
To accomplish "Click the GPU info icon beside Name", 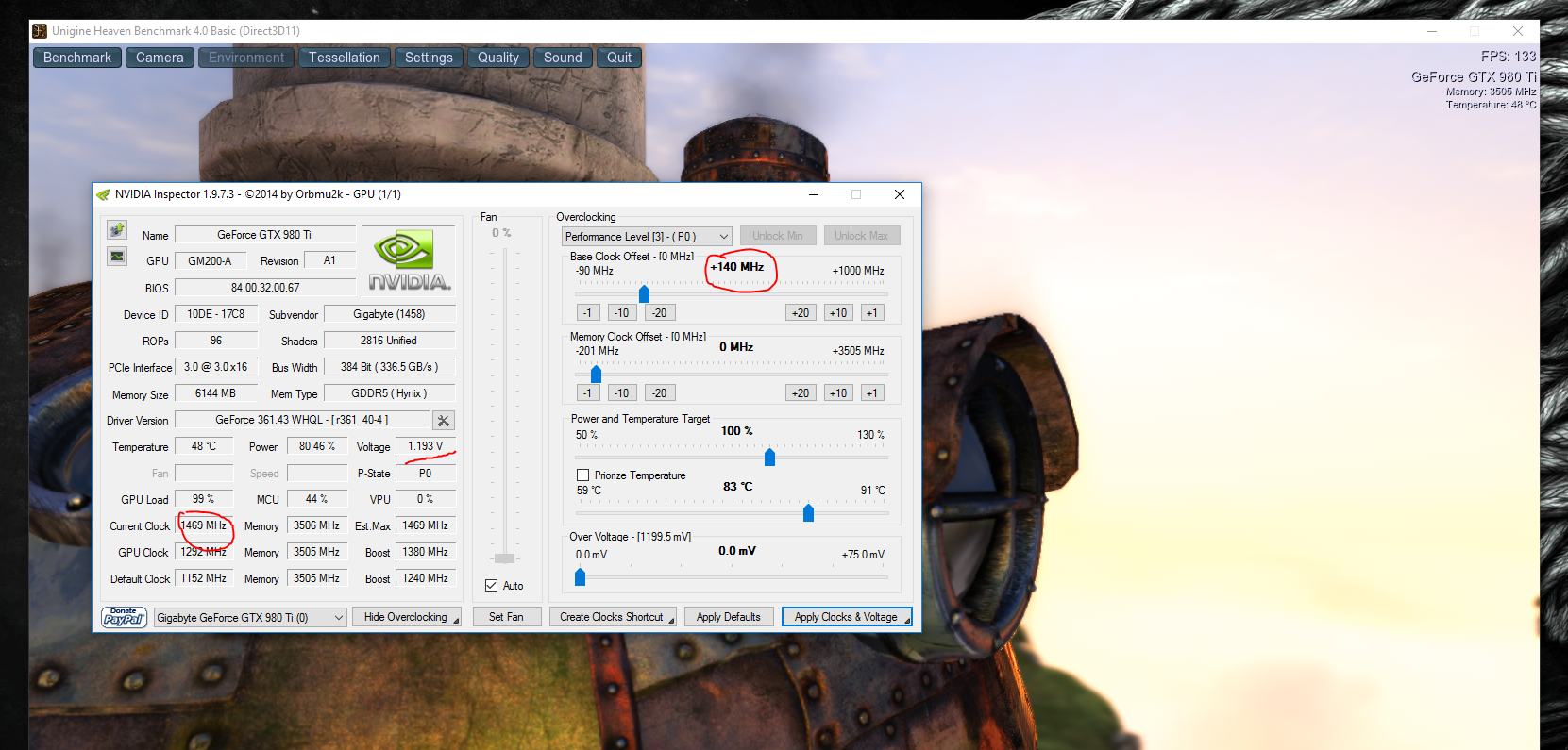I will 117,229.
